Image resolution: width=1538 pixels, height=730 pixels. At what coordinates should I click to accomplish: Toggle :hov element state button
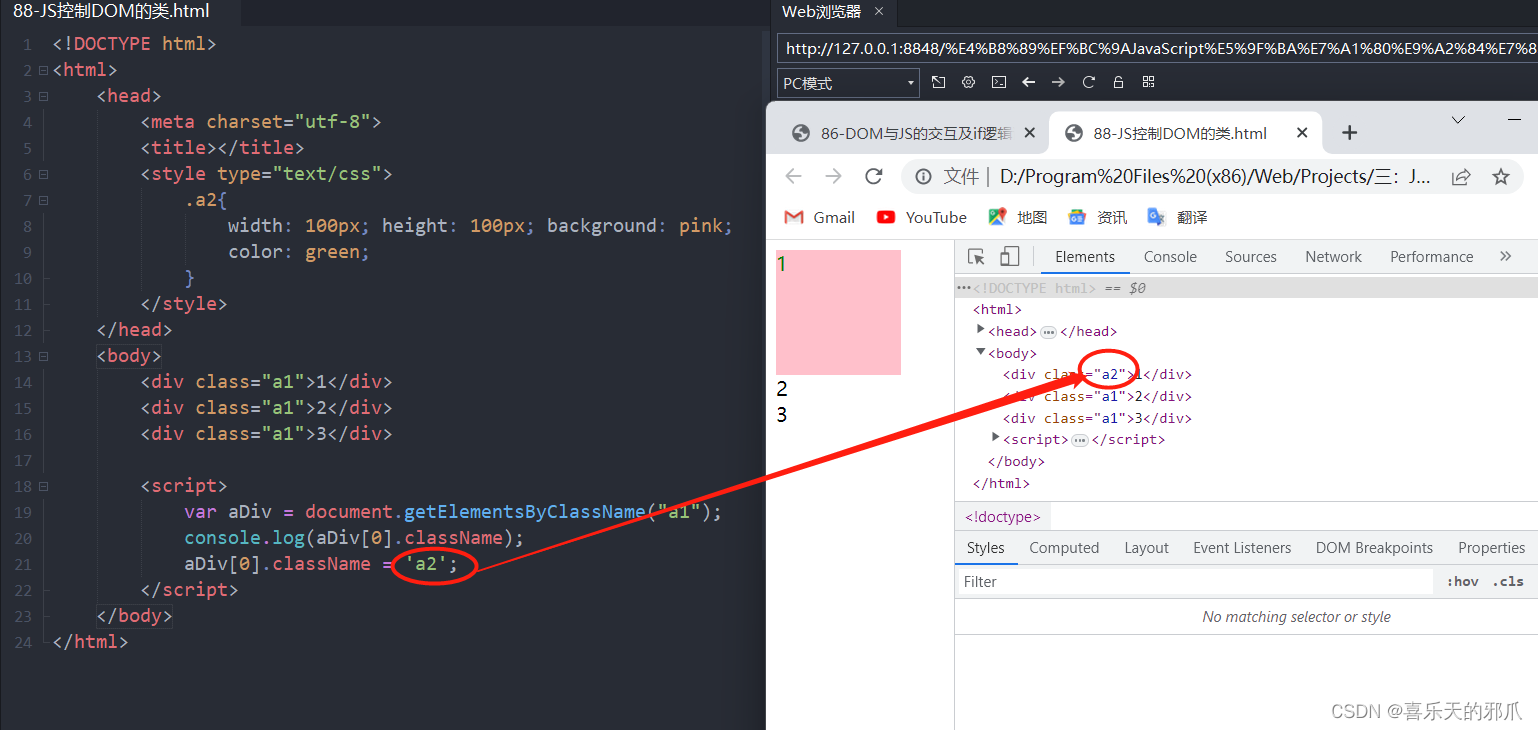pyautogui.click(x=1462, y=582)
